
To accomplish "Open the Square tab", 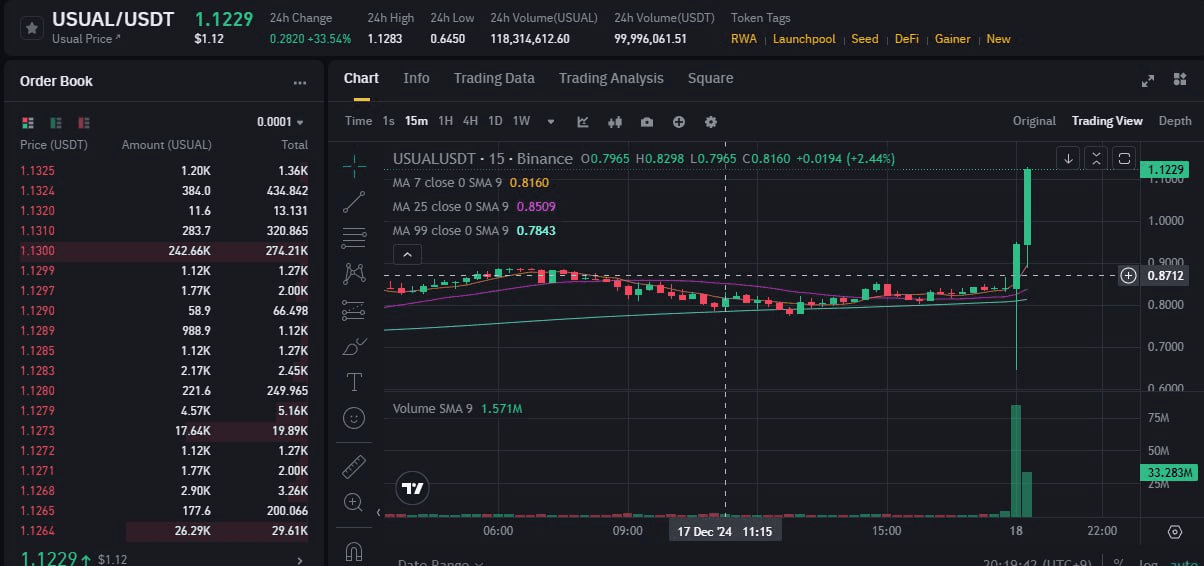I will coord(710,78).
